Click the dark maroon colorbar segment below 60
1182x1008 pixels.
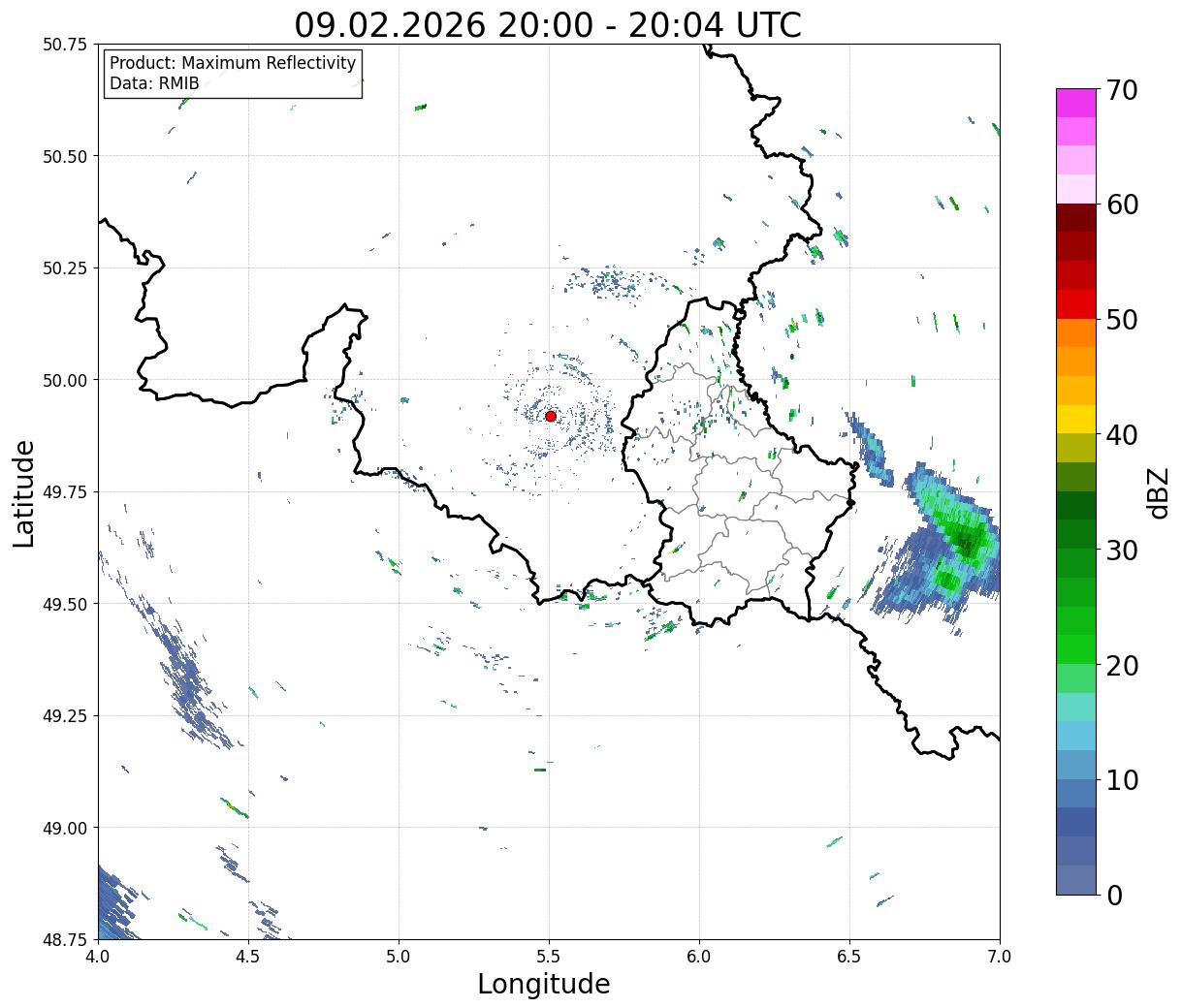[x=1075, y=217]
